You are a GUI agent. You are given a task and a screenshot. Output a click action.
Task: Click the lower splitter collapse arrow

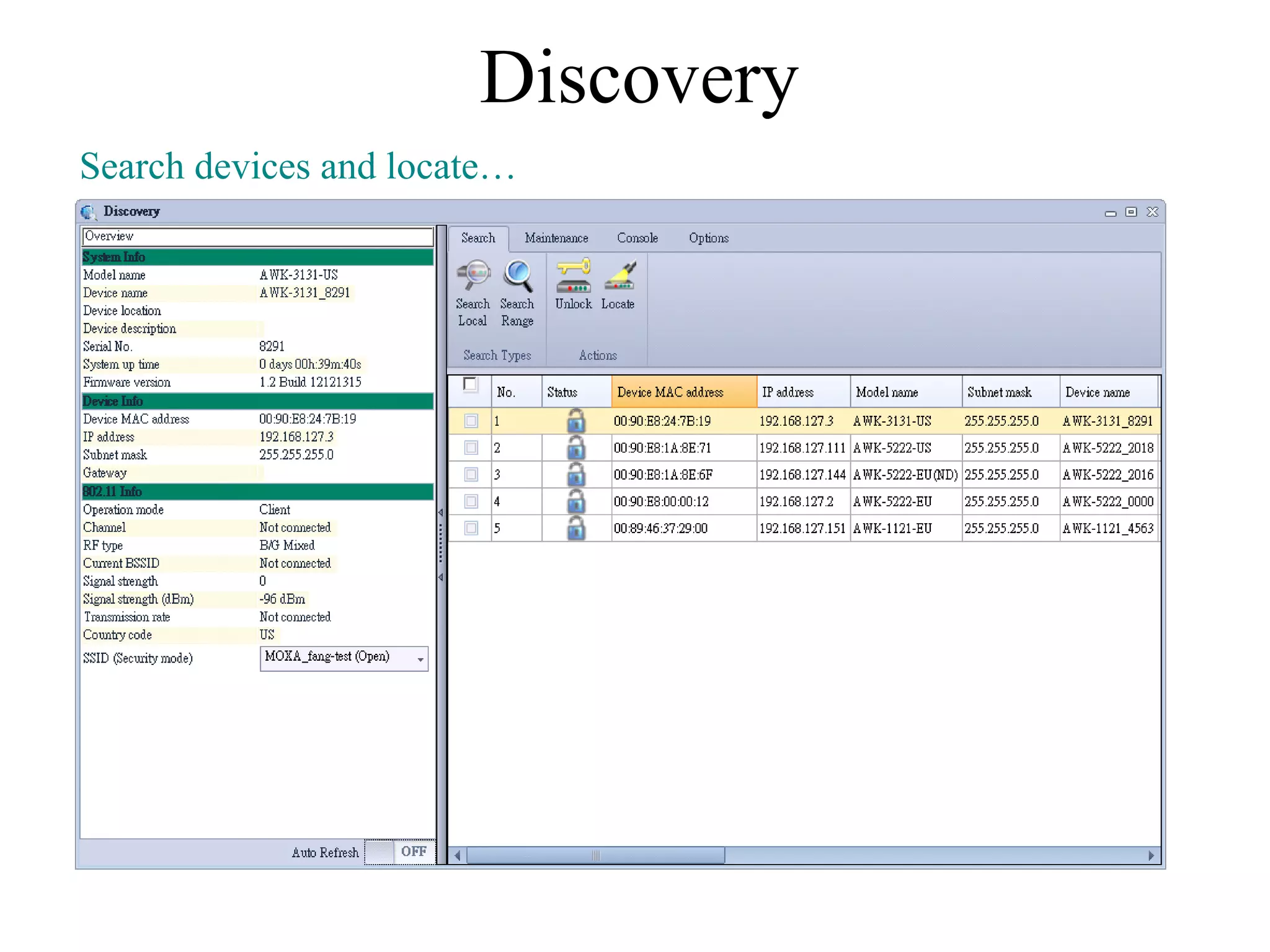tap(441, 577)
